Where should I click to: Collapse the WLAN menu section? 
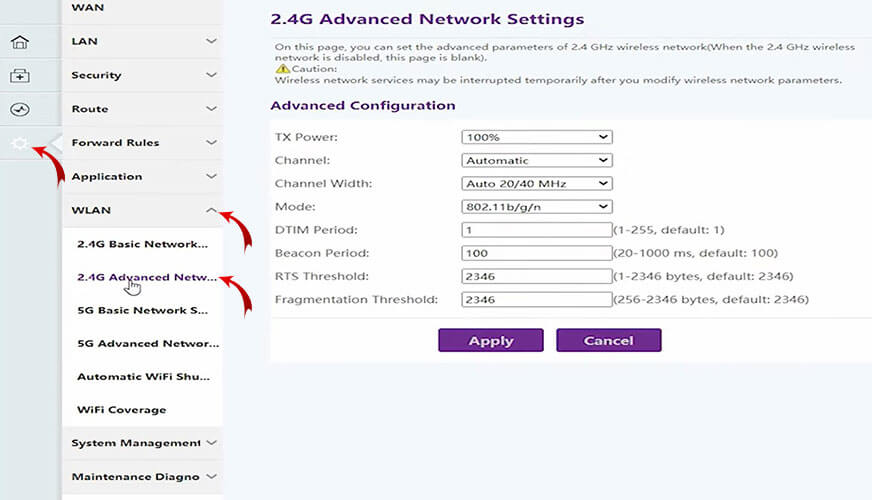(140, 210)
